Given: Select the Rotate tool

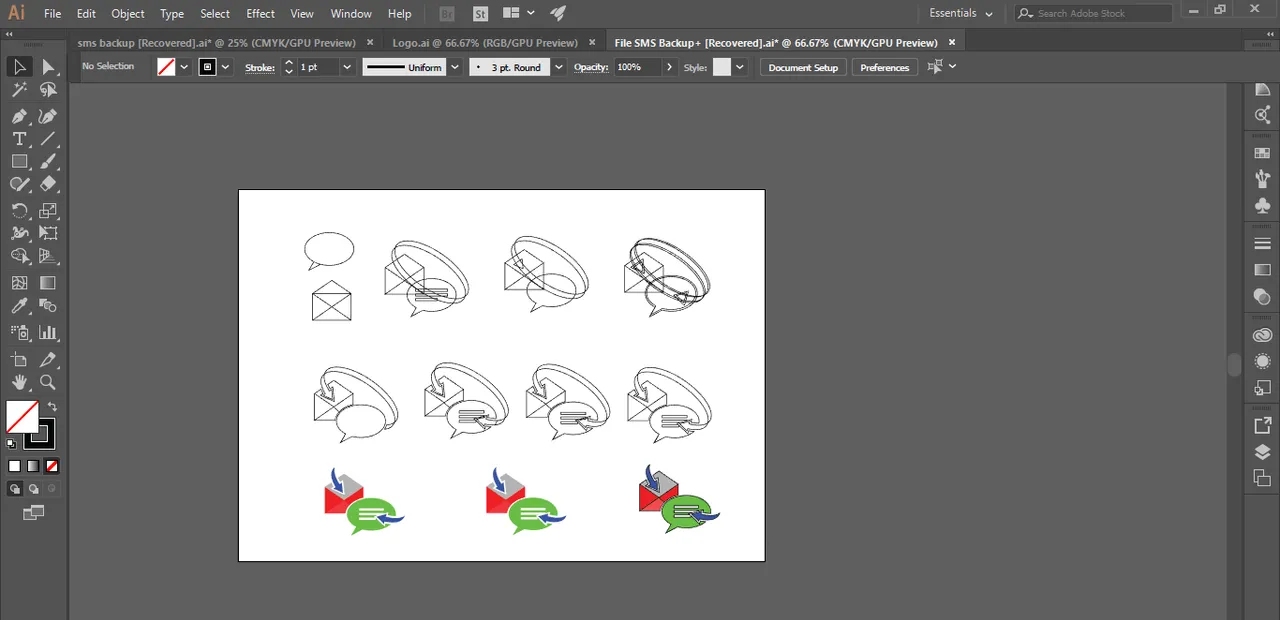Looking at the screenshot, I should (19, 210).
